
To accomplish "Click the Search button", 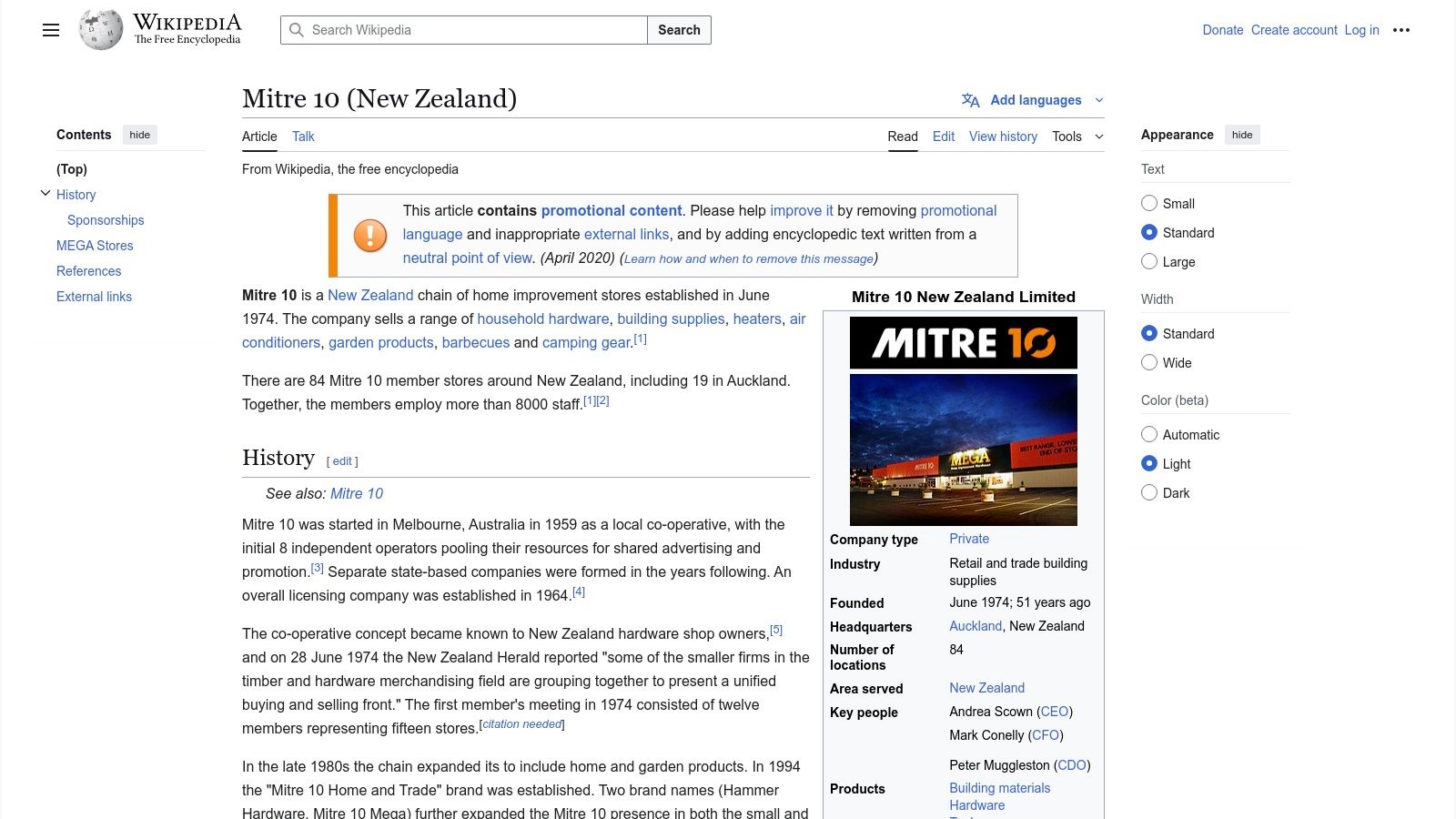I will tap(679, 30).
